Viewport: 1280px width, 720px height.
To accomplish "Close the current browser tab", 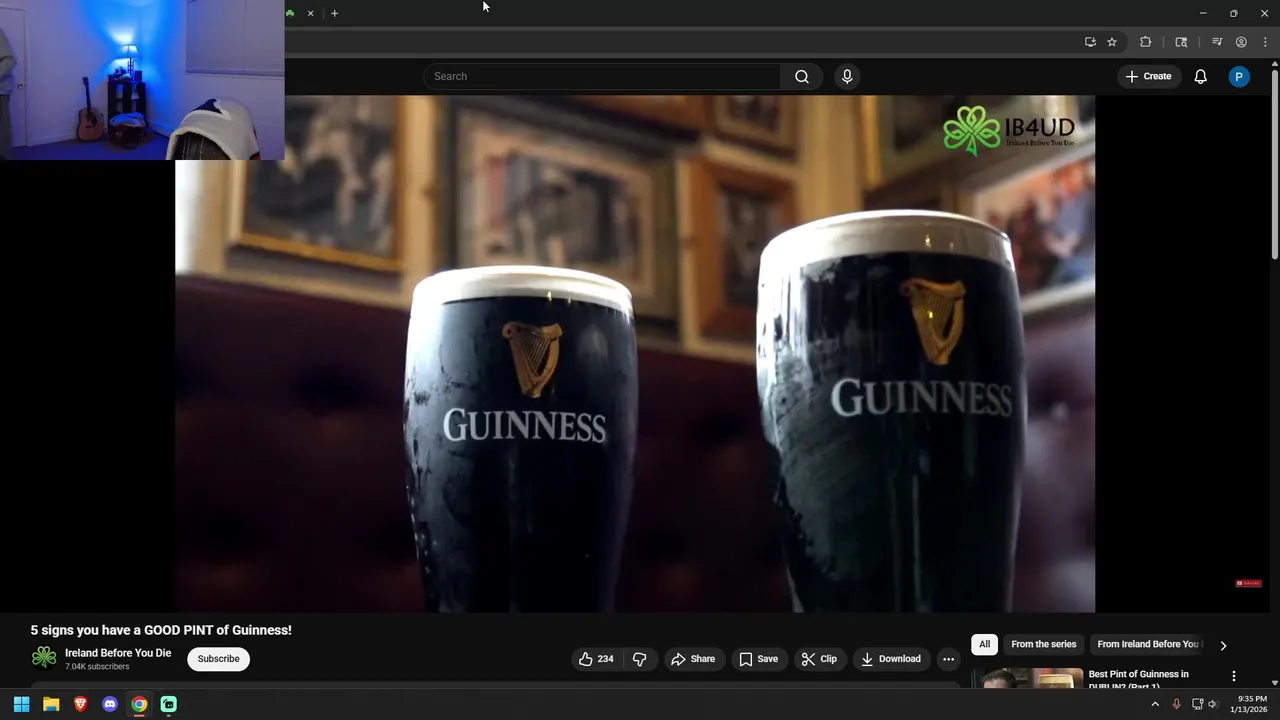I will point(310,13).
